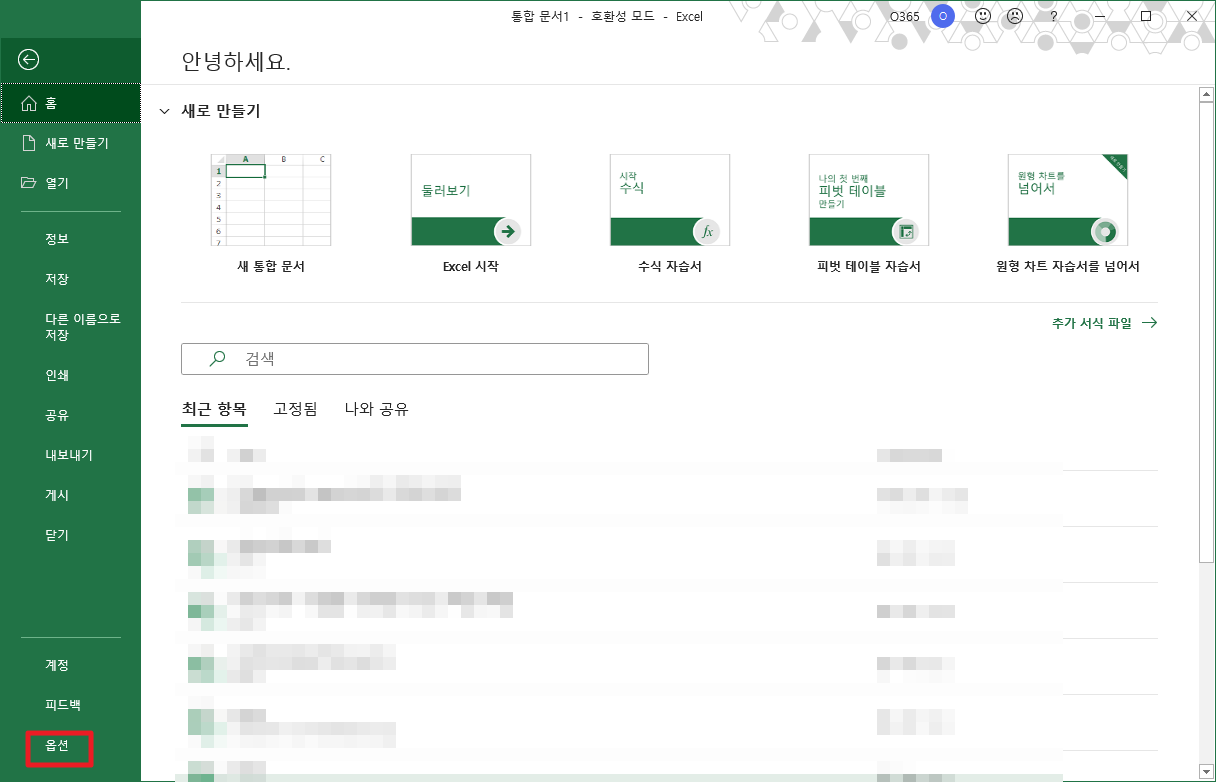Open the 내보내기 page

tap(70, 455)
